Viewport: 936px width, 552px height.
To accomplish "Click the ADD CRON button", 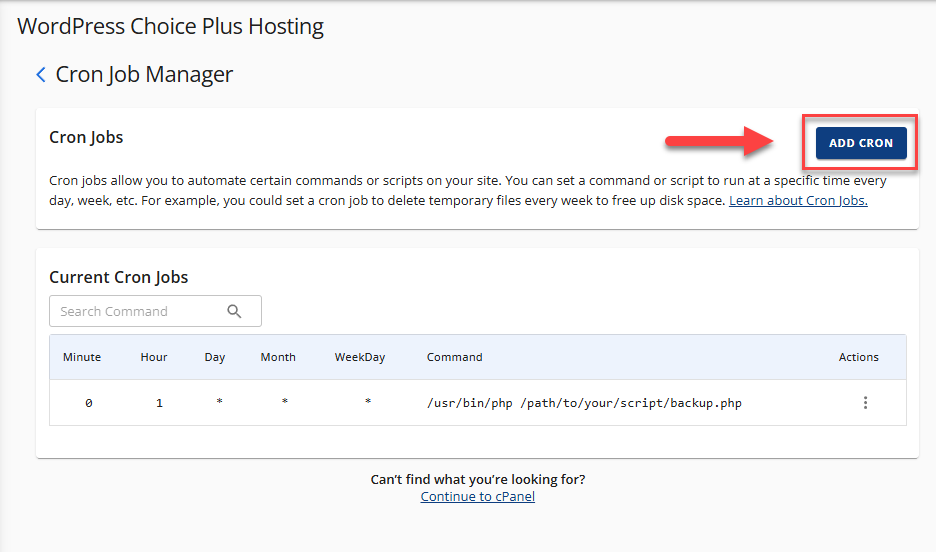I will coord(861,143).
